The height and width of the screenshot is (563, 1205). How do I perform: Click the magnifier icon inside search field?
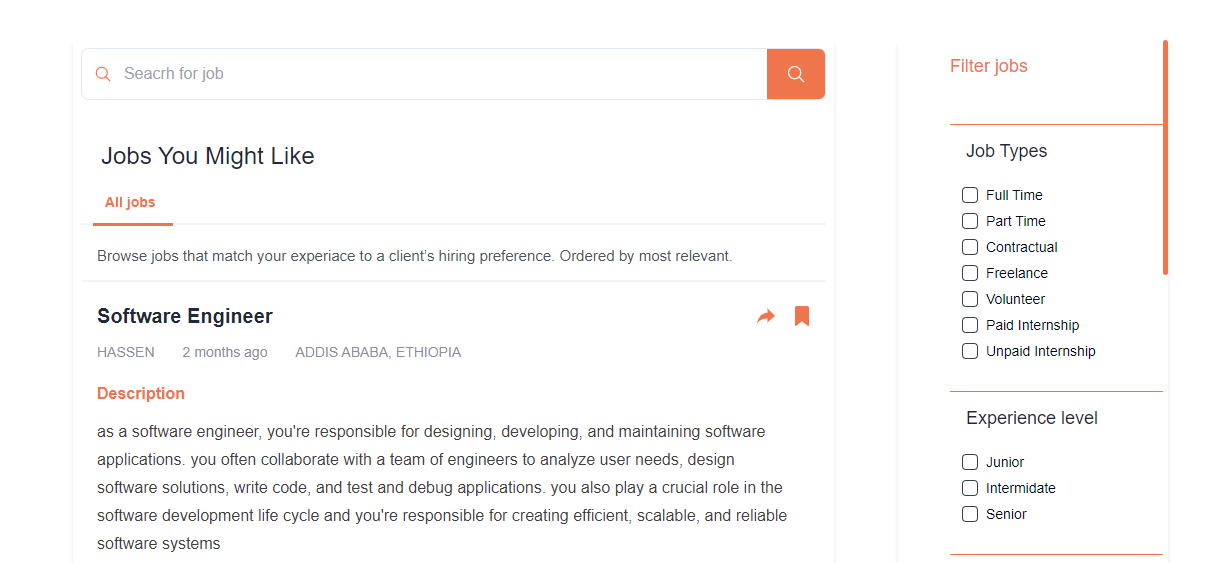(103, 74)
